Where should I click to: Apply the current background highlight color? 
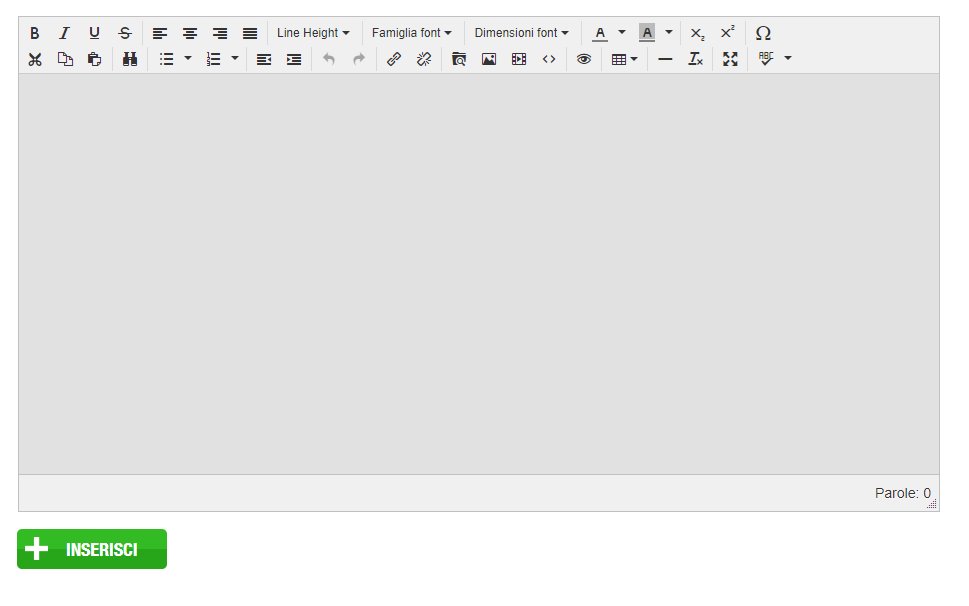pyautogui.click(x=646, y=33)
